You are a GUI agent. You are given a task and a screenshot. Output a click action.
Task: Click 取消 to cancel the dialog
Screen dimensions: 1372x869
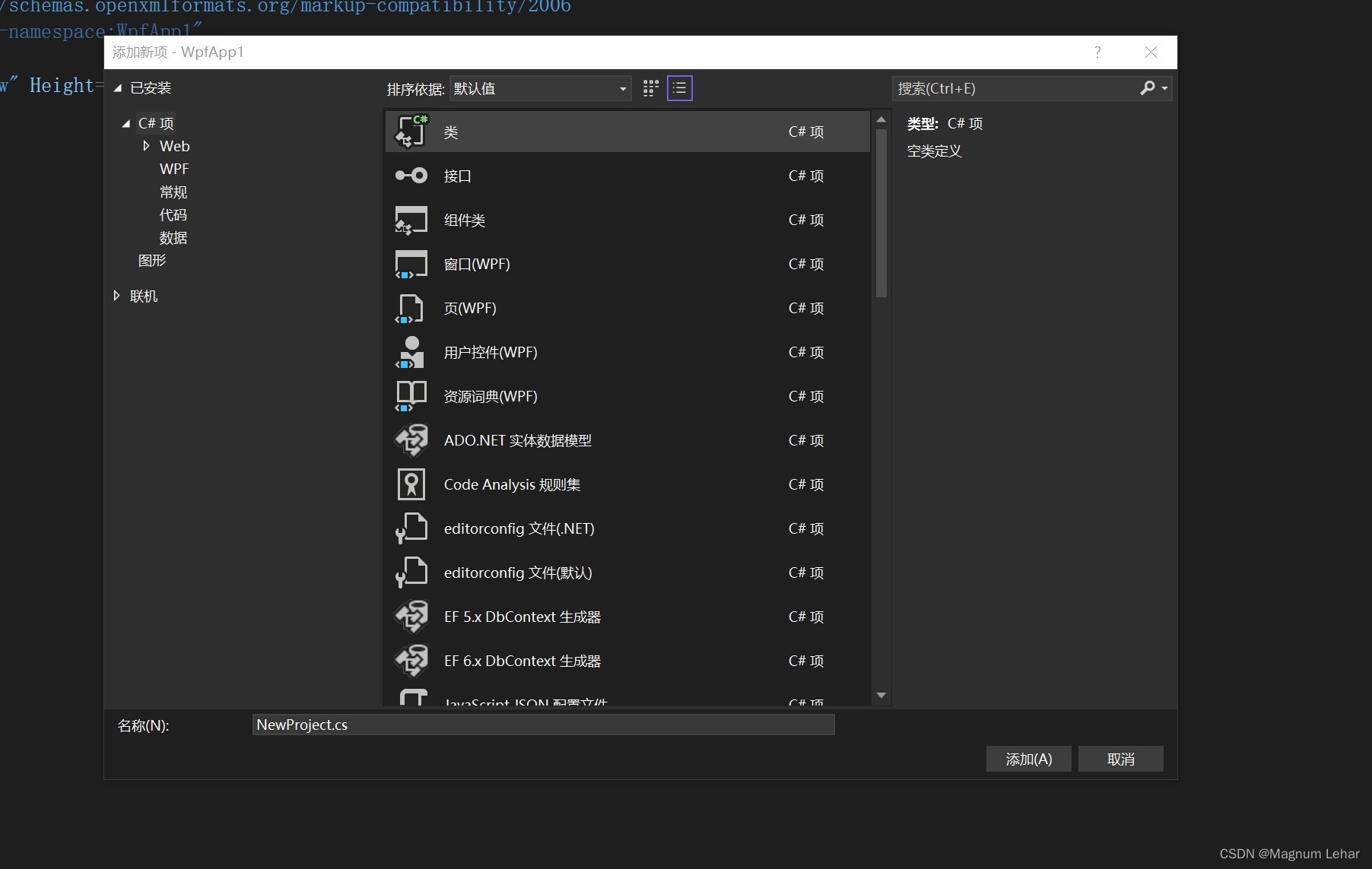coord(1120,758)
